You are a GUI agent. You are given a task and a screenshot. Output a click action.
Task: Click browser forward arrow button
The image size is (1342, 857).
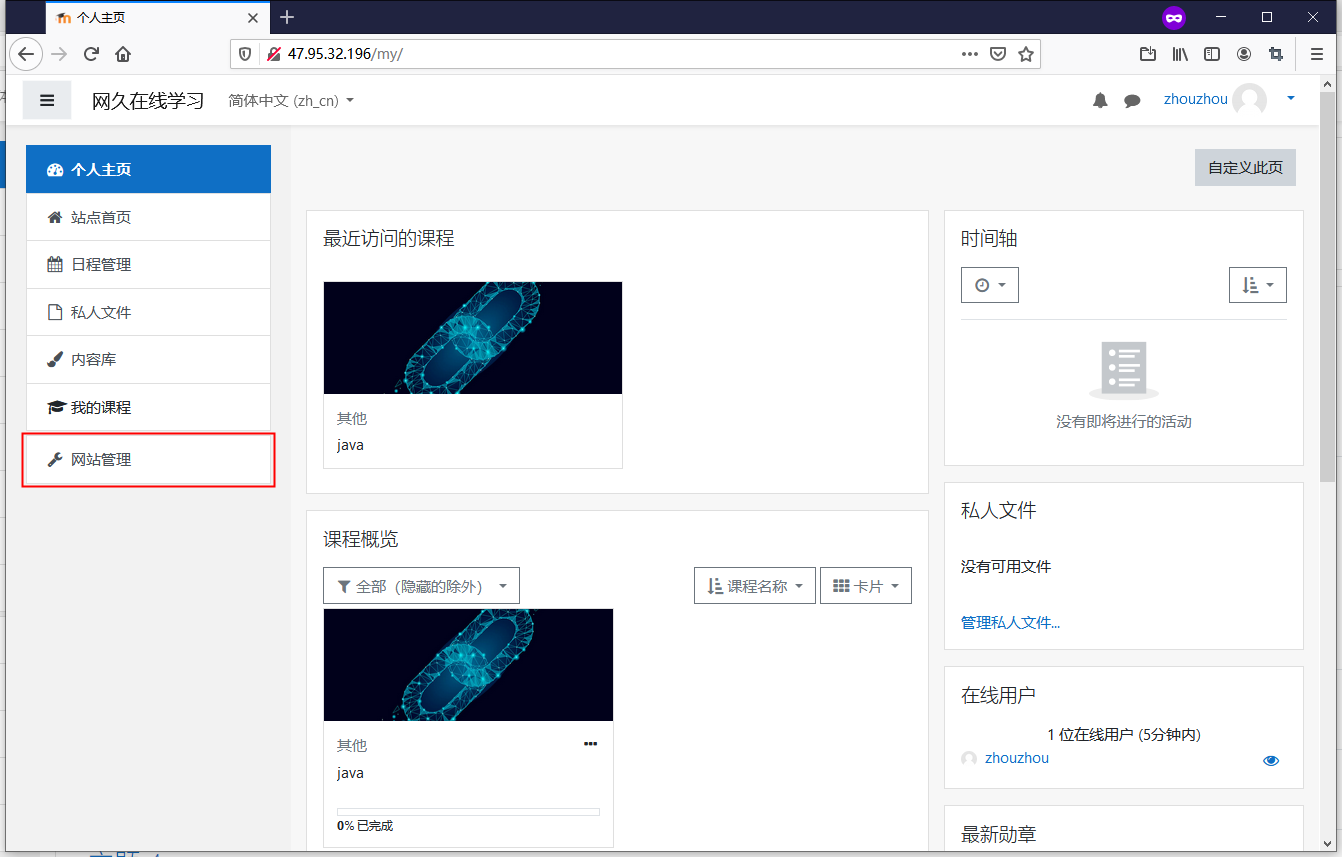59,54
